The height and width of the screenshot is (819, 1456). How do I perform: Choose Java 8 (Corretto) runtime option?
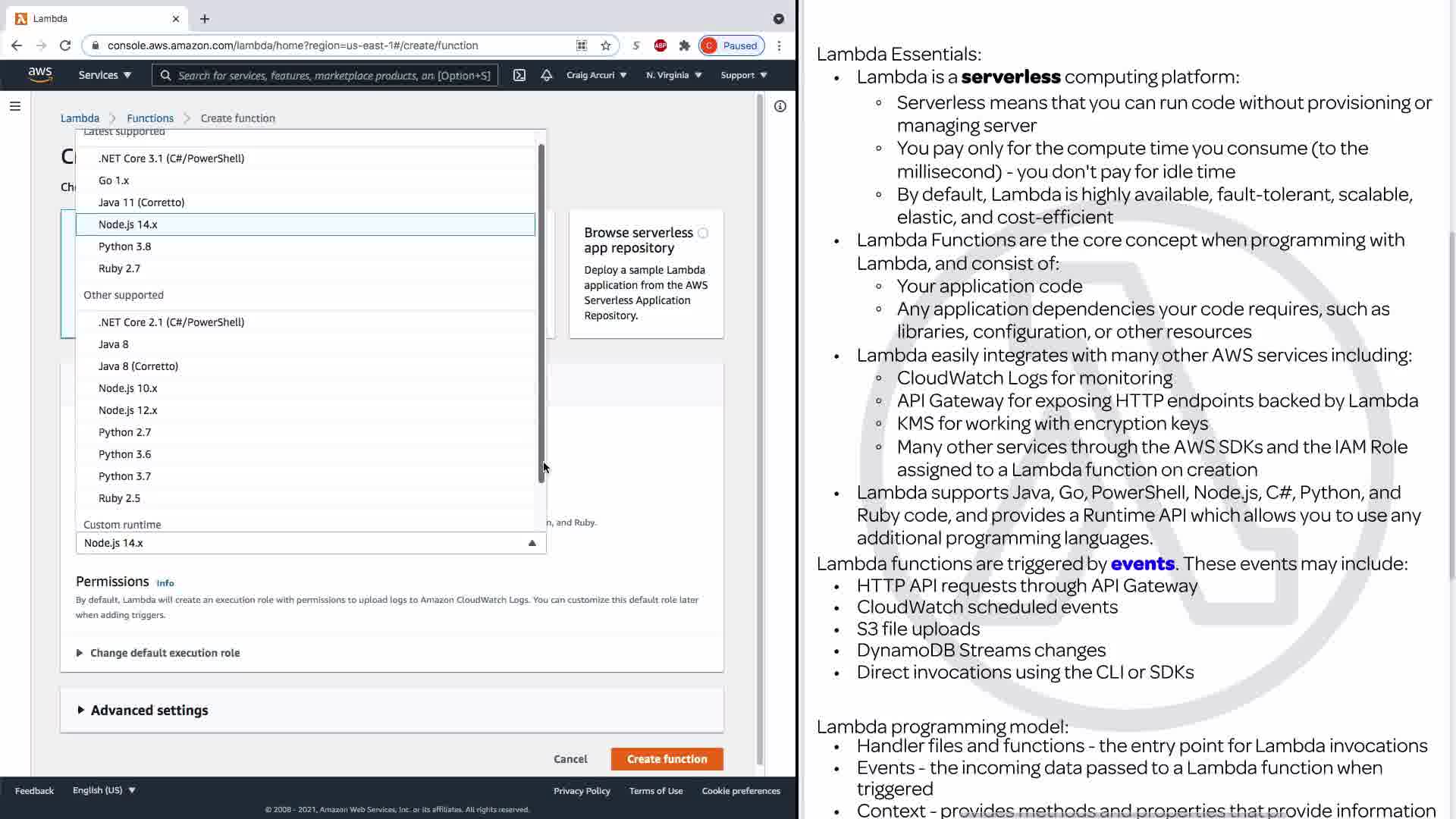click(x=138, y=366)
